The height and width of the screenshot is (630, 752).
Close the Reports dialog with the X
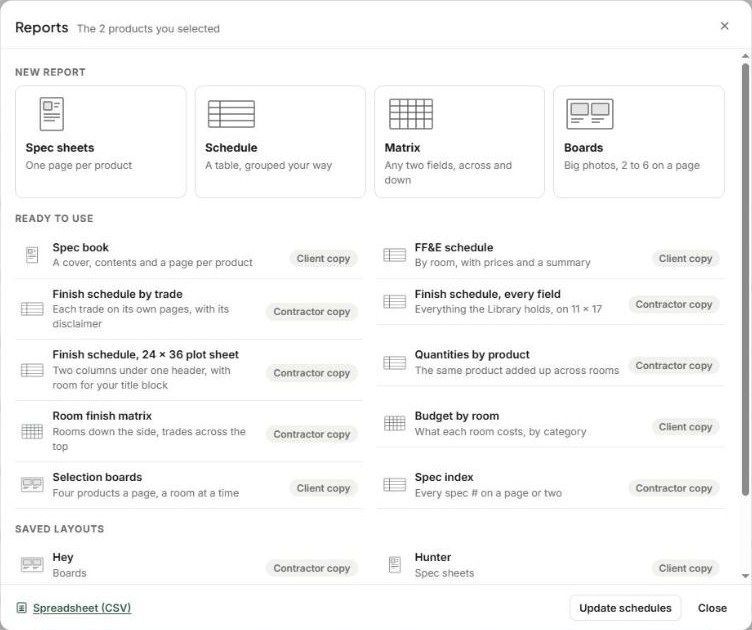pos(724,26)
